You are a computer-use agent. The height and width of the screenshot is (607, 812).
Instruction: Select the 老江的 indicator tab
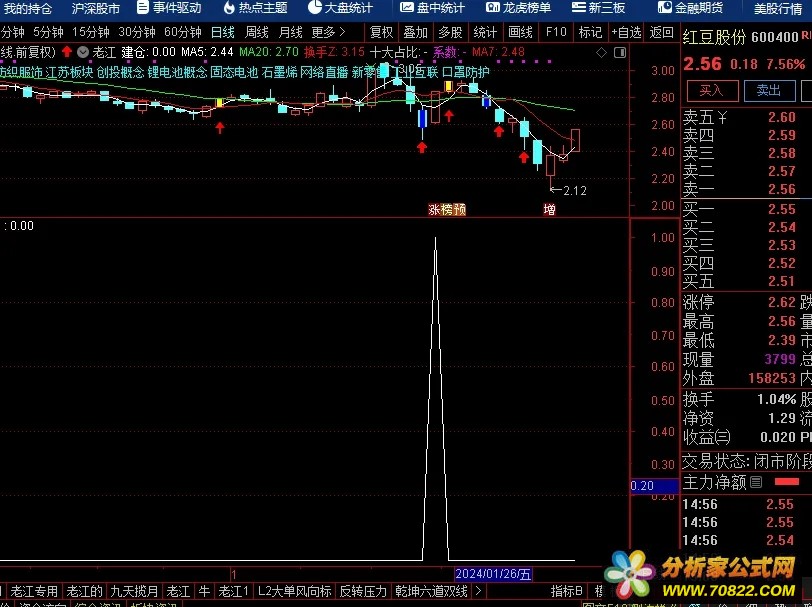point(84,590)
